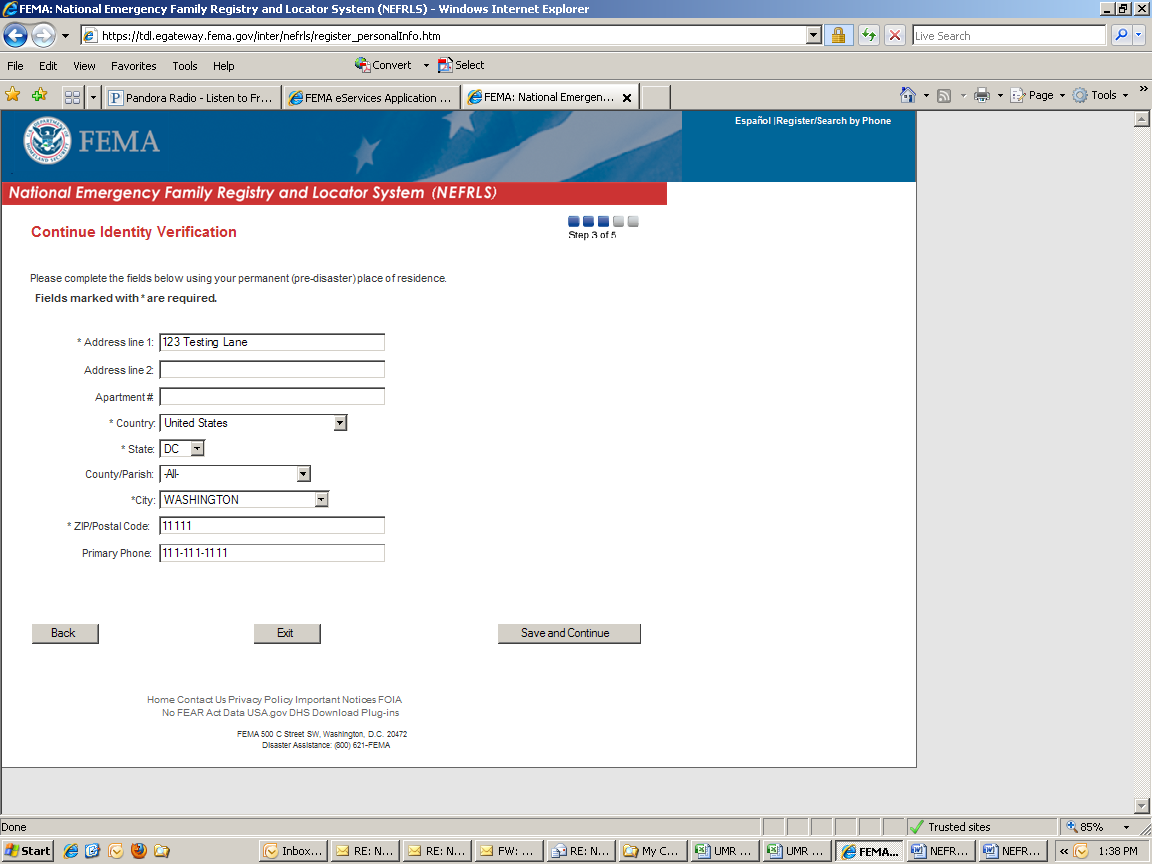This screenshot has width=1152, height=864.
Task: Click the Print icon
Action: pyautogui.click(x=982, y=96)
